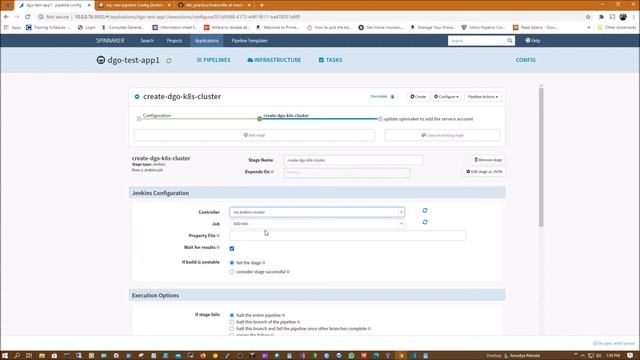Select 'halt the entire pipeline' option
The image size is (640, 360).
pyautogui.click(x=232, y=315)
